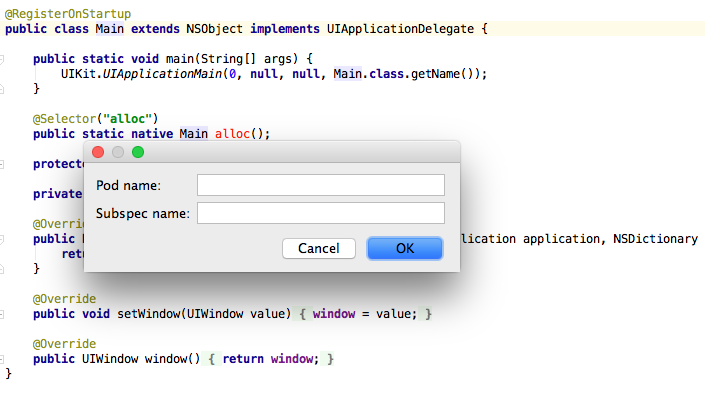Click the 'Subspec name:' label
Image resolution: width=705 pixels, height=394 pixels.
click(x=143, y=213)
